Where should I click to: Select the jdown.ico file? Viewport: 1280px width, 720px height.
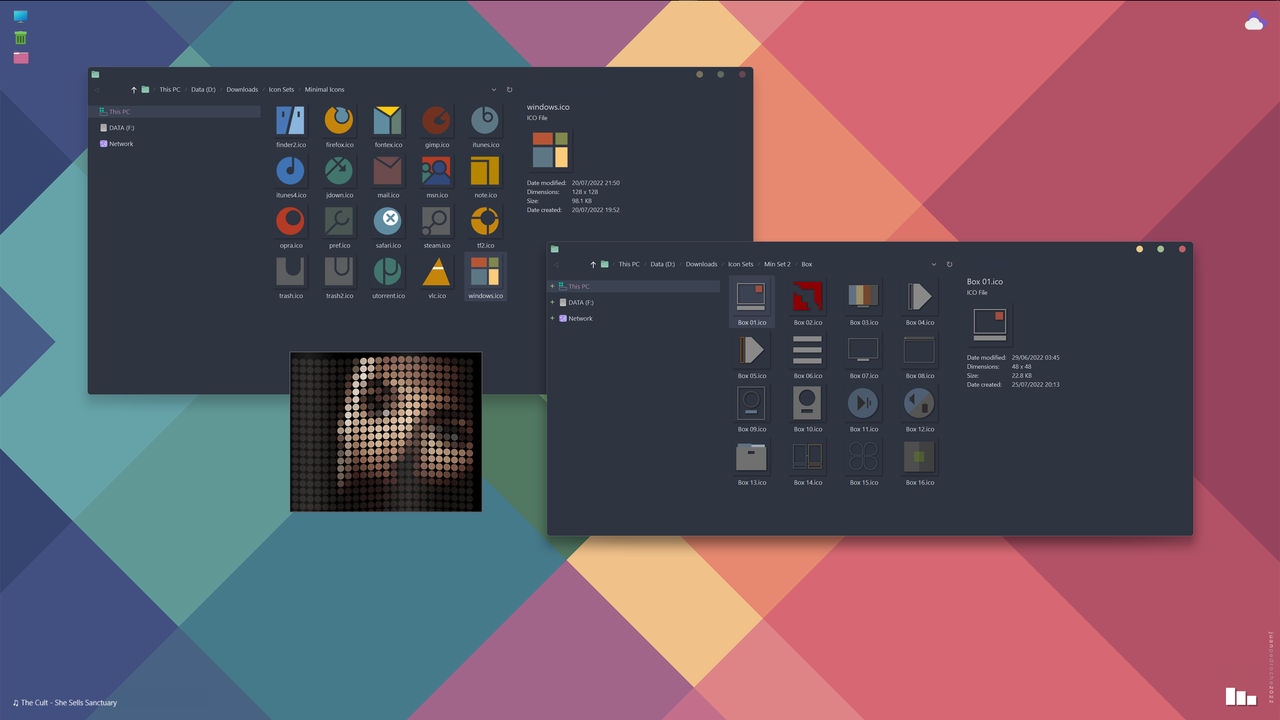click(x=339, y=177)
